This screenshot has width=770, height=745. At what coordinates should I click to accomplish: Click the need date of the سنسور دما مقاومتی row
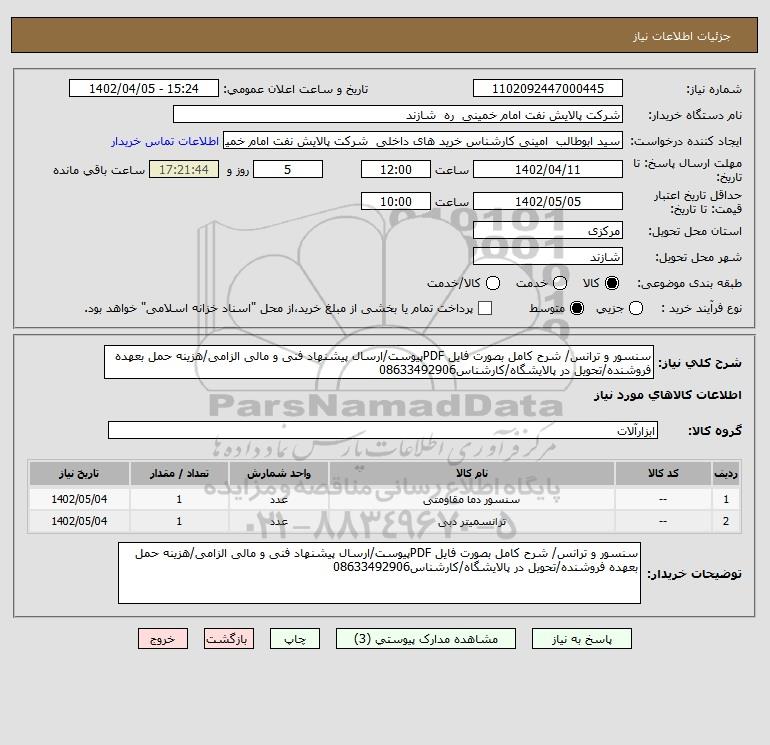[x=79, y=499]
